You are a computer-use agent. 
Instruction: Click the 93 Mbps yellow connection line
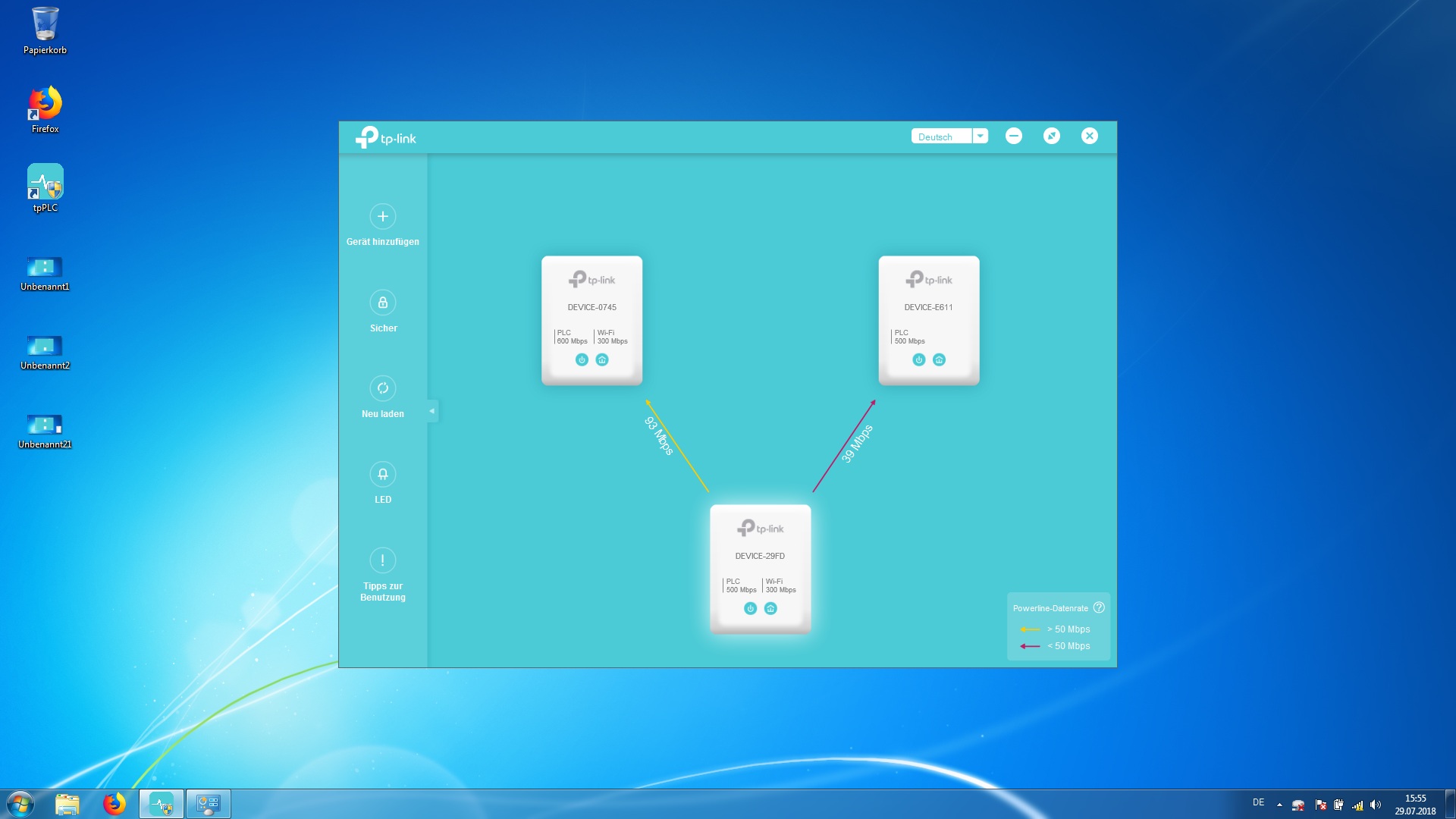(679, 447)
